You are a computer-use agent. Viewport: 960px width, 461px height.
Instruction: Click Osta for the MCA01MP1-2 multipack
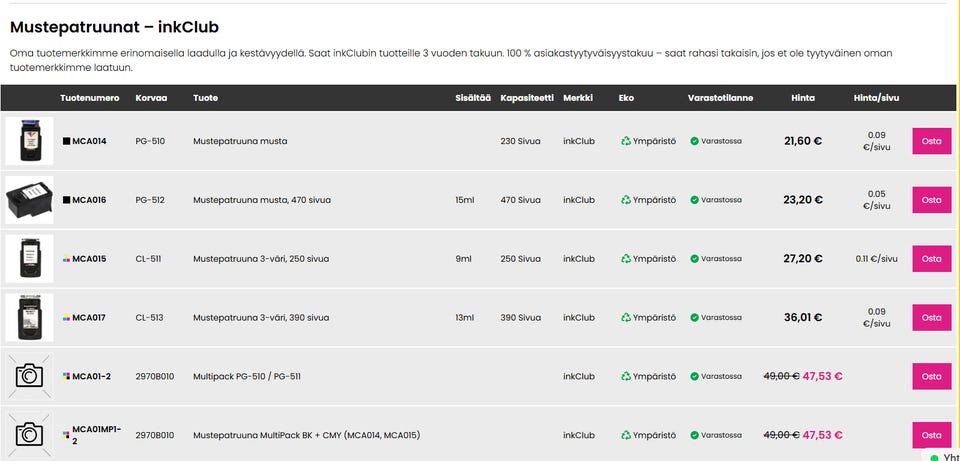point(931,435)
